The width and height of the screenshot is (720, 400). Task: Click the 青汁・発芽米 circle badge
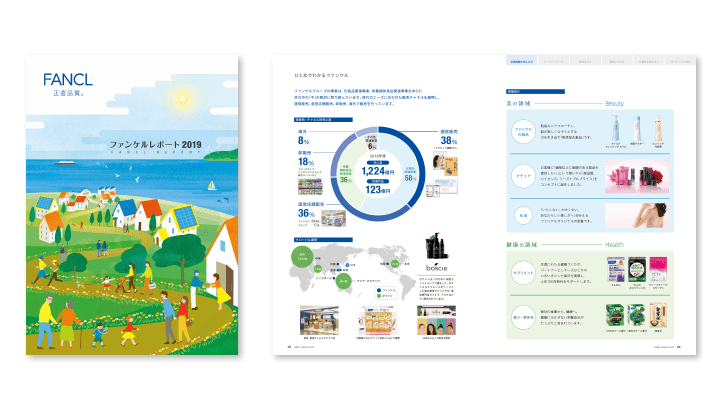coord(523,317)
